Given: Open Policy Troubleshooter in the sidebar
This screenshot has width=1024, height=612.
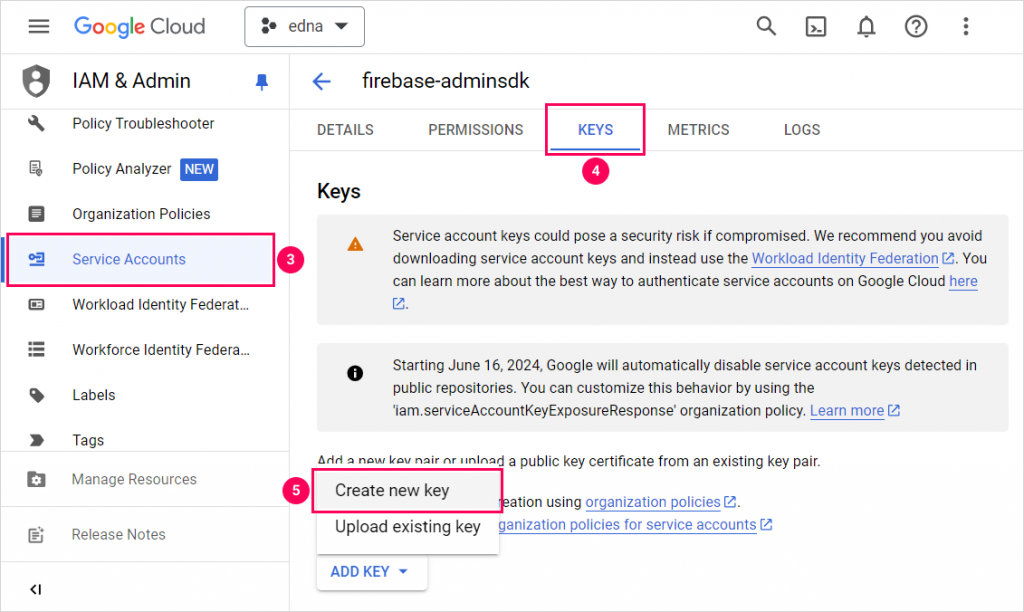Looking at the screenshot, I should coord(143,123).
